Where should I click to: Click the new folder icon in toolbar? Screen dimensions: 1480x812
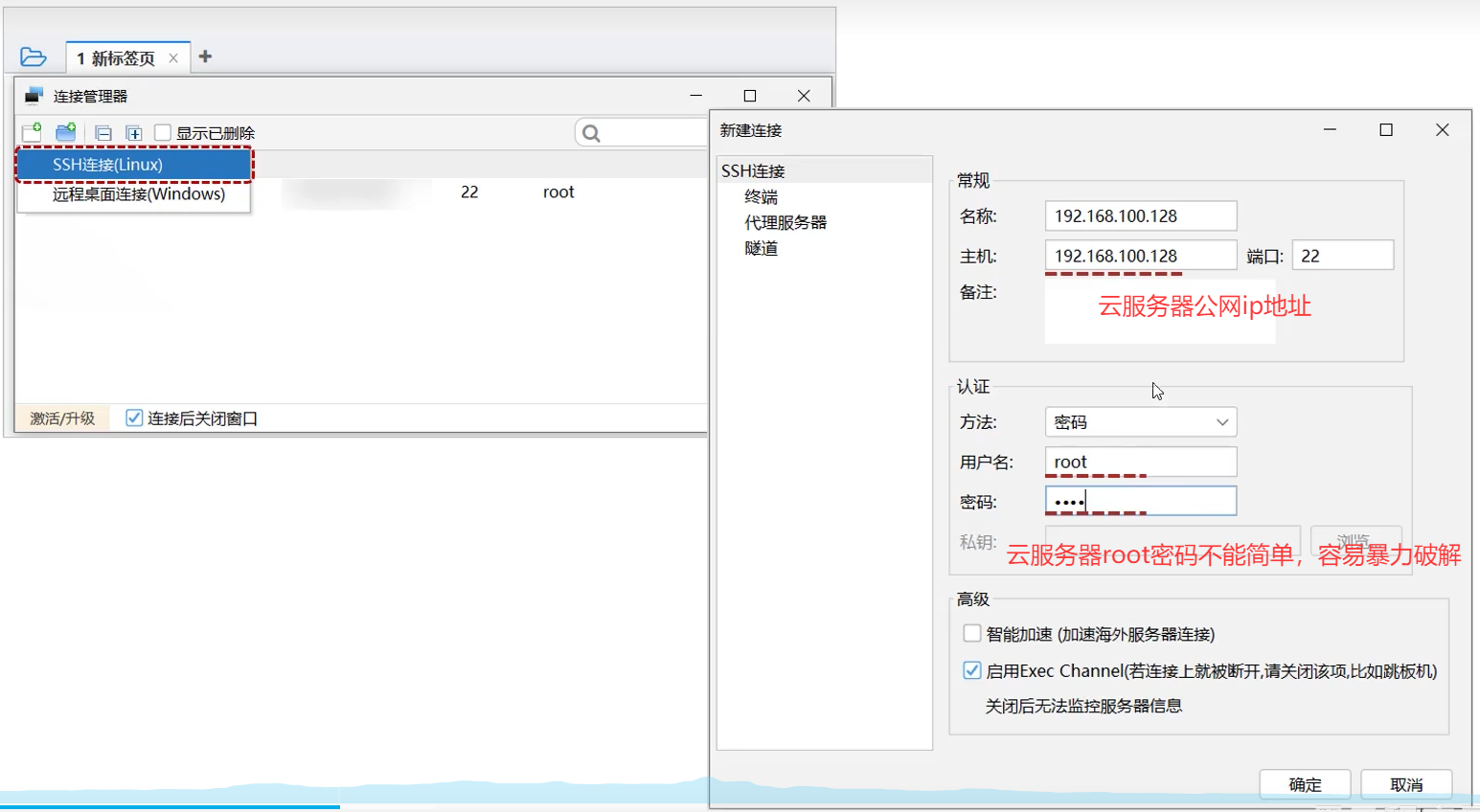coord(66,132)
